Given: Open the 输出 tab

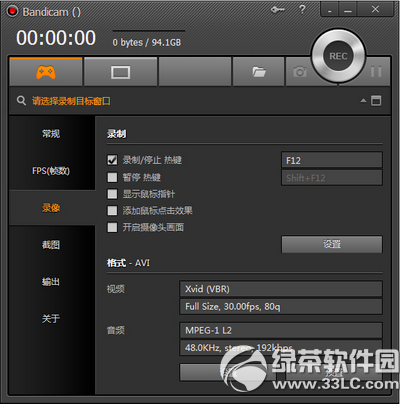Looking at the screenshot, I should tap(51, 282).
